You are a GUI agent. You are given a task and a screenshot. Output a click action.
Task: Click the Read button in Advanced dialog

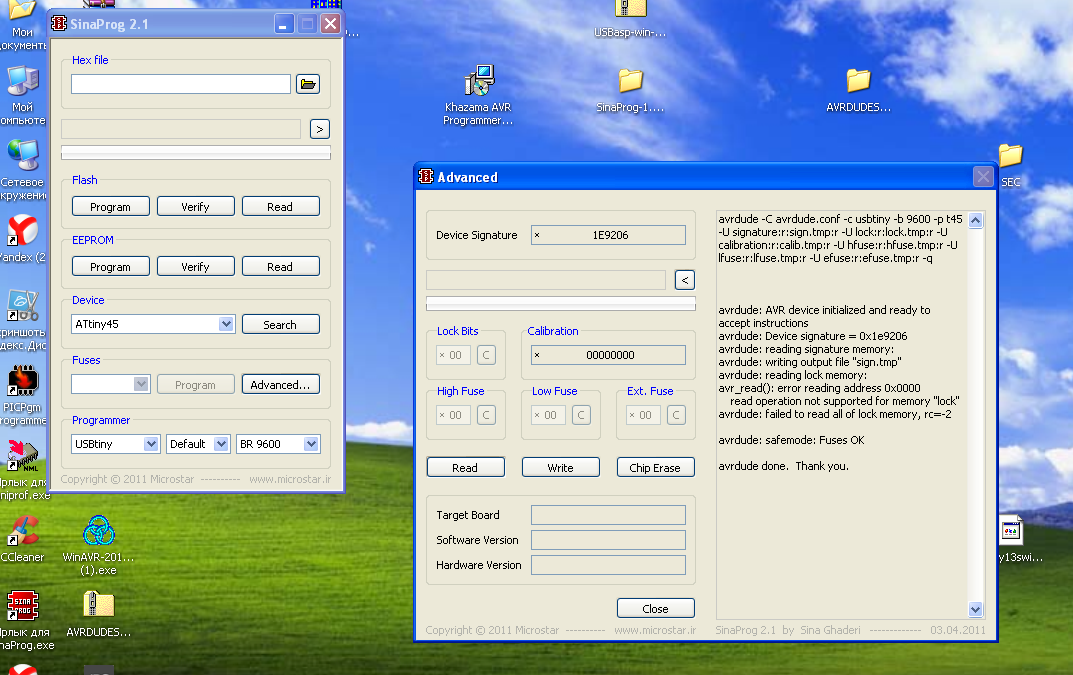(x=465, y=467)
